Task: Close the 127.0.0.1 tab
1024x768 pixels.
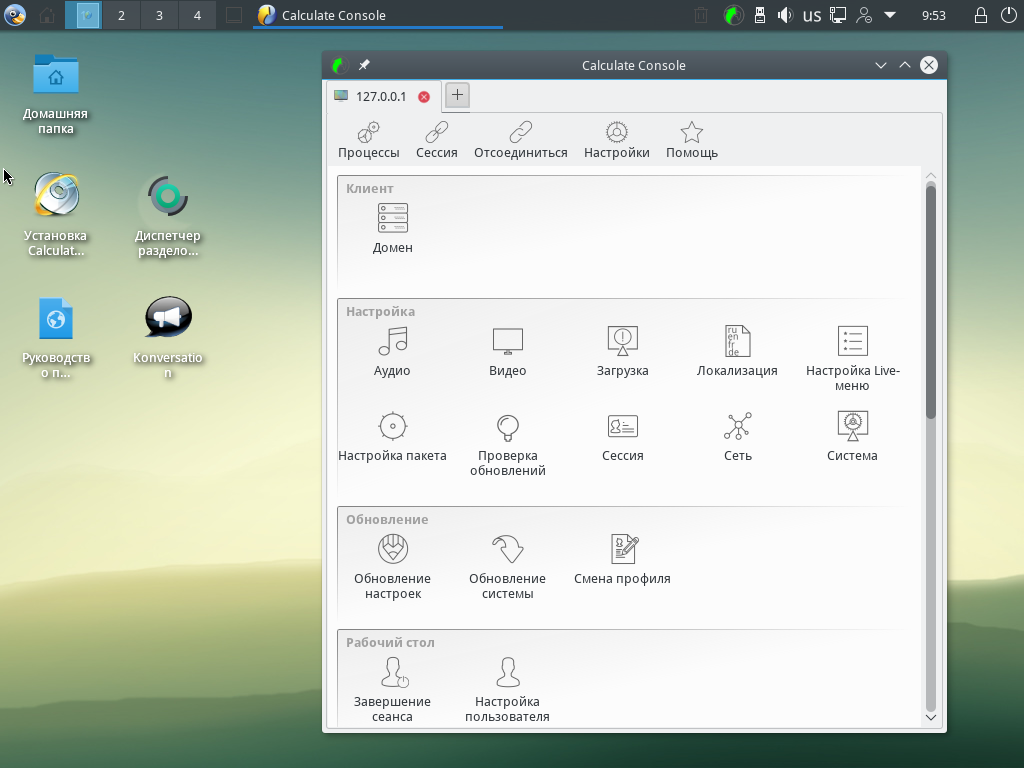Action: 424,97
